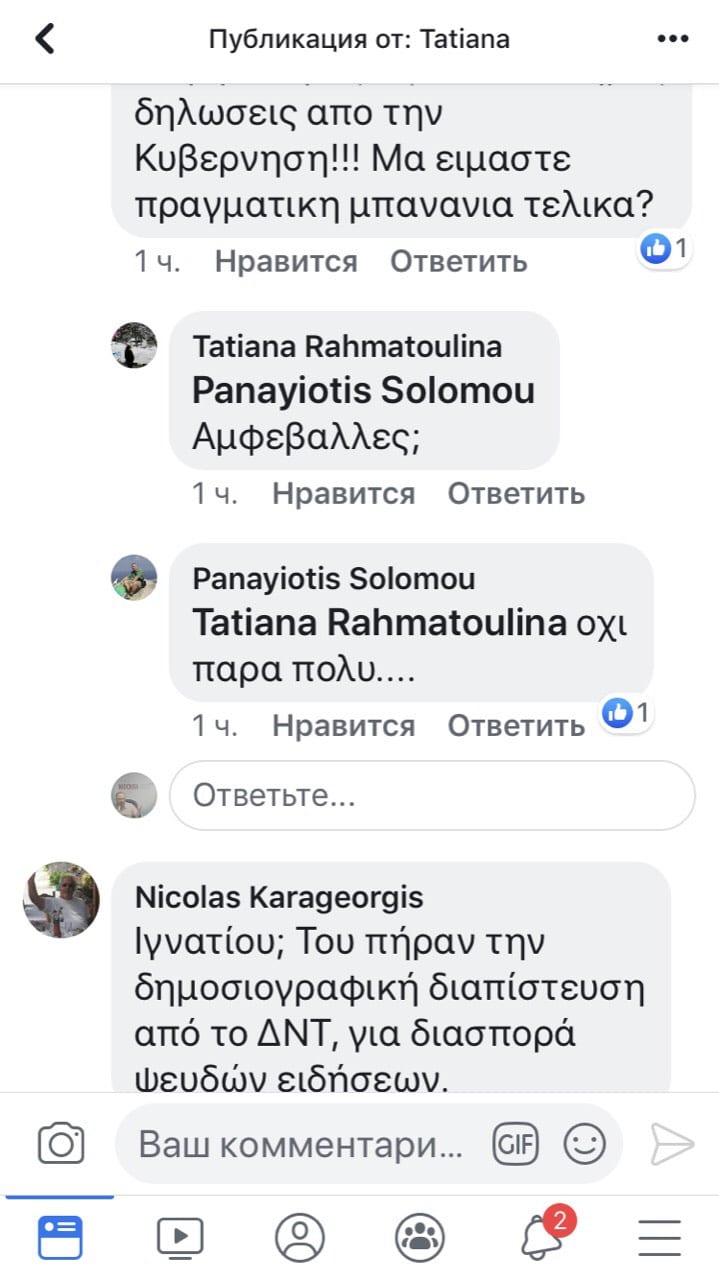Screen dimensions: 719x1280
Task: Open the Groups tab icon
Action: point(420,1237)
